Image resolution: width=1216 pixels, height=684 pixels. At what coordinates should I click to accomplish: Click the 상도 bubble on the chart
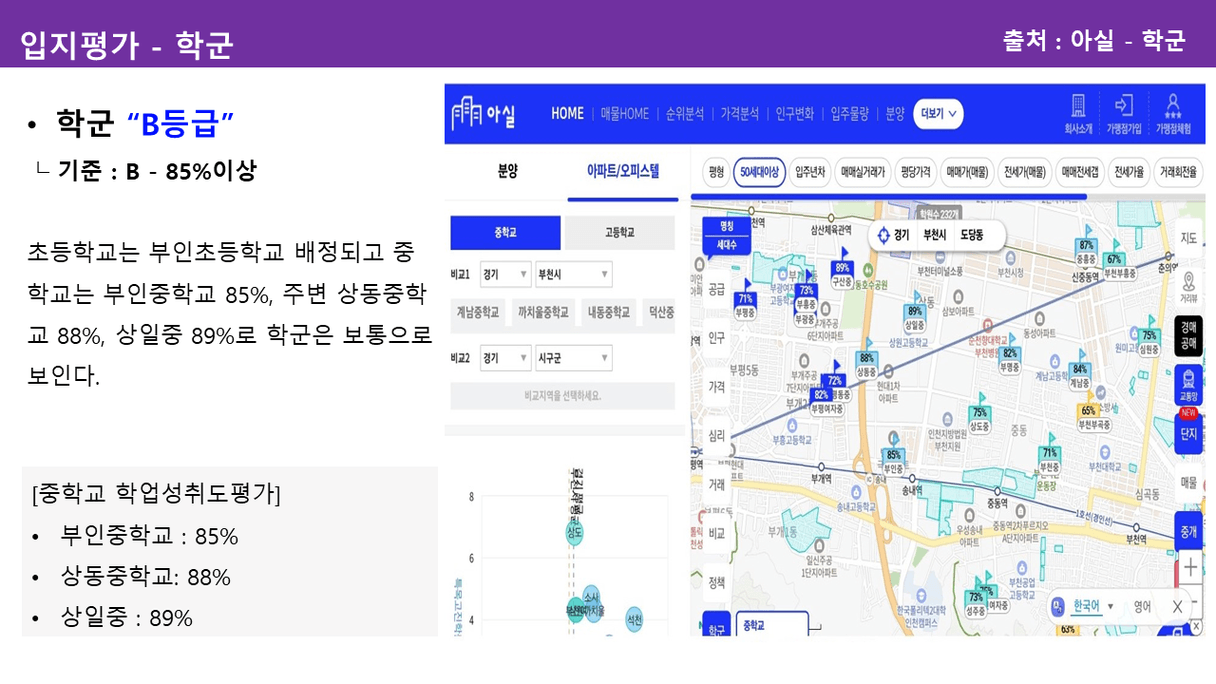click(x=574, y=532)
